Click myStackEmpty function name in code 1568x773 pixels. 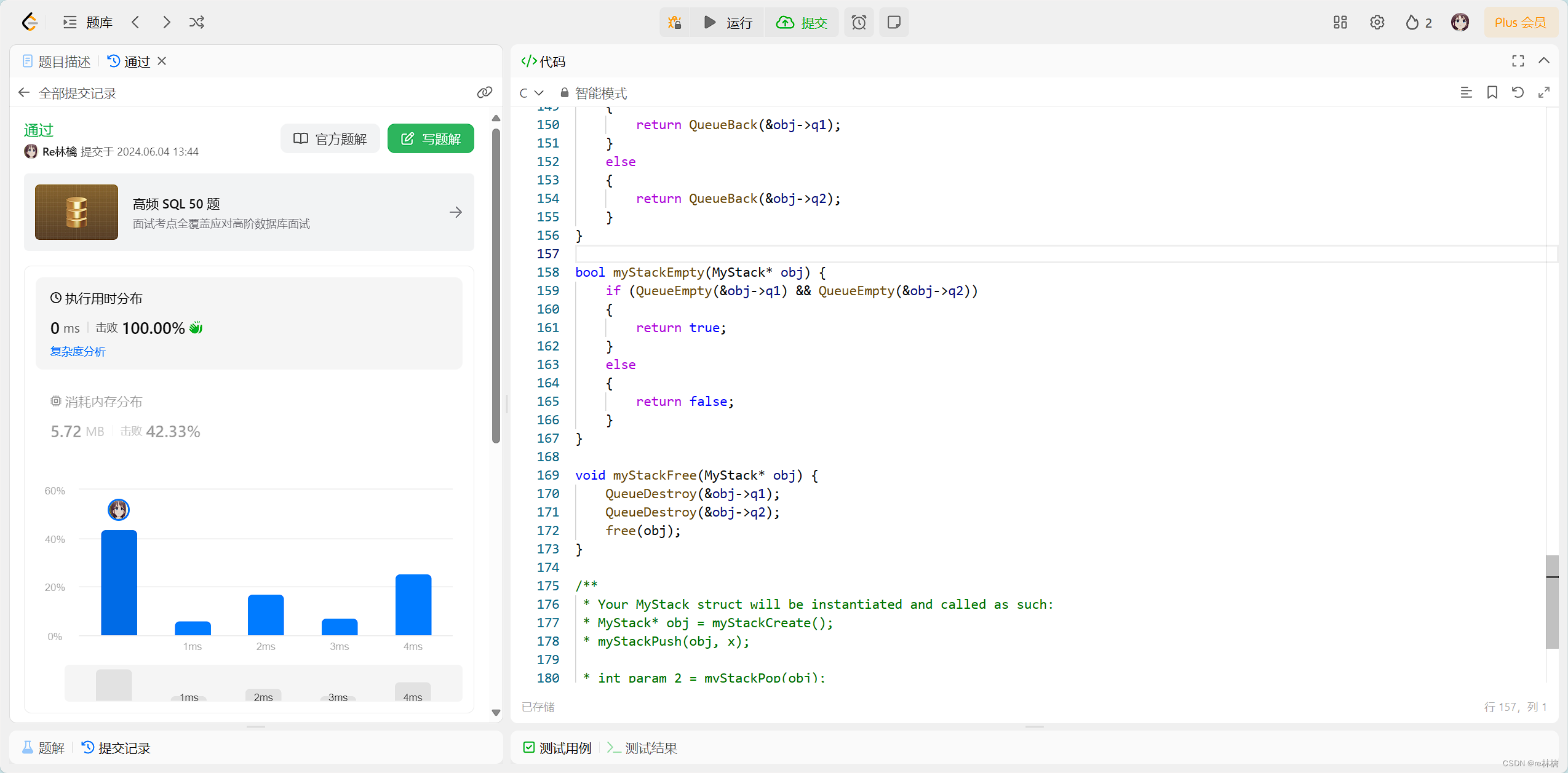pos(658,272)
